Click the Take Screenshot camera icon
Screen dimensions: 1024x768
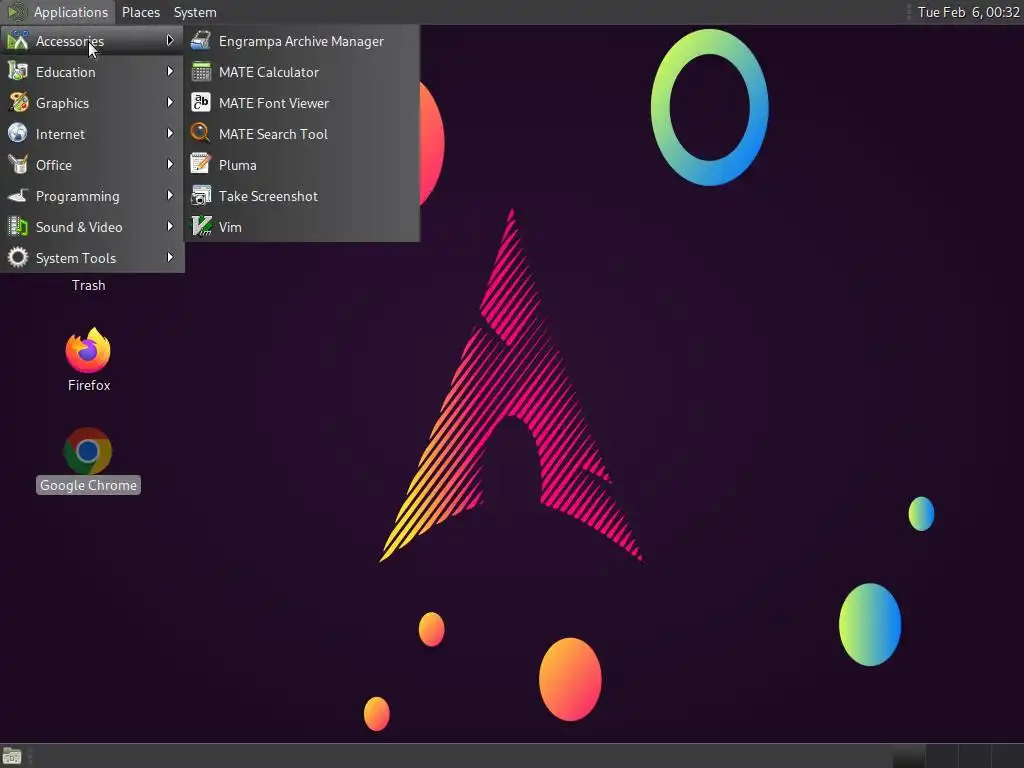click(x=200, y=195)
